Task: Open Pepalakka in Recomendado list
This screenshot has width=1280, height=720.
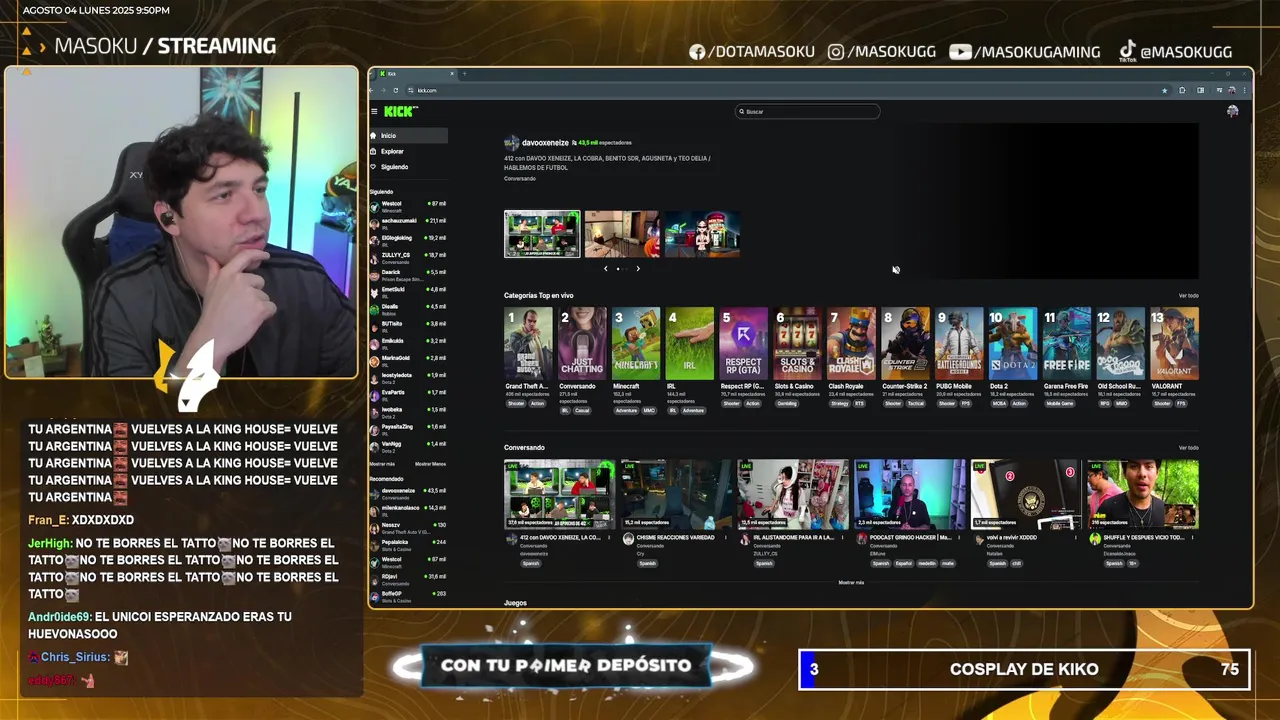Action: click(408, 544)
